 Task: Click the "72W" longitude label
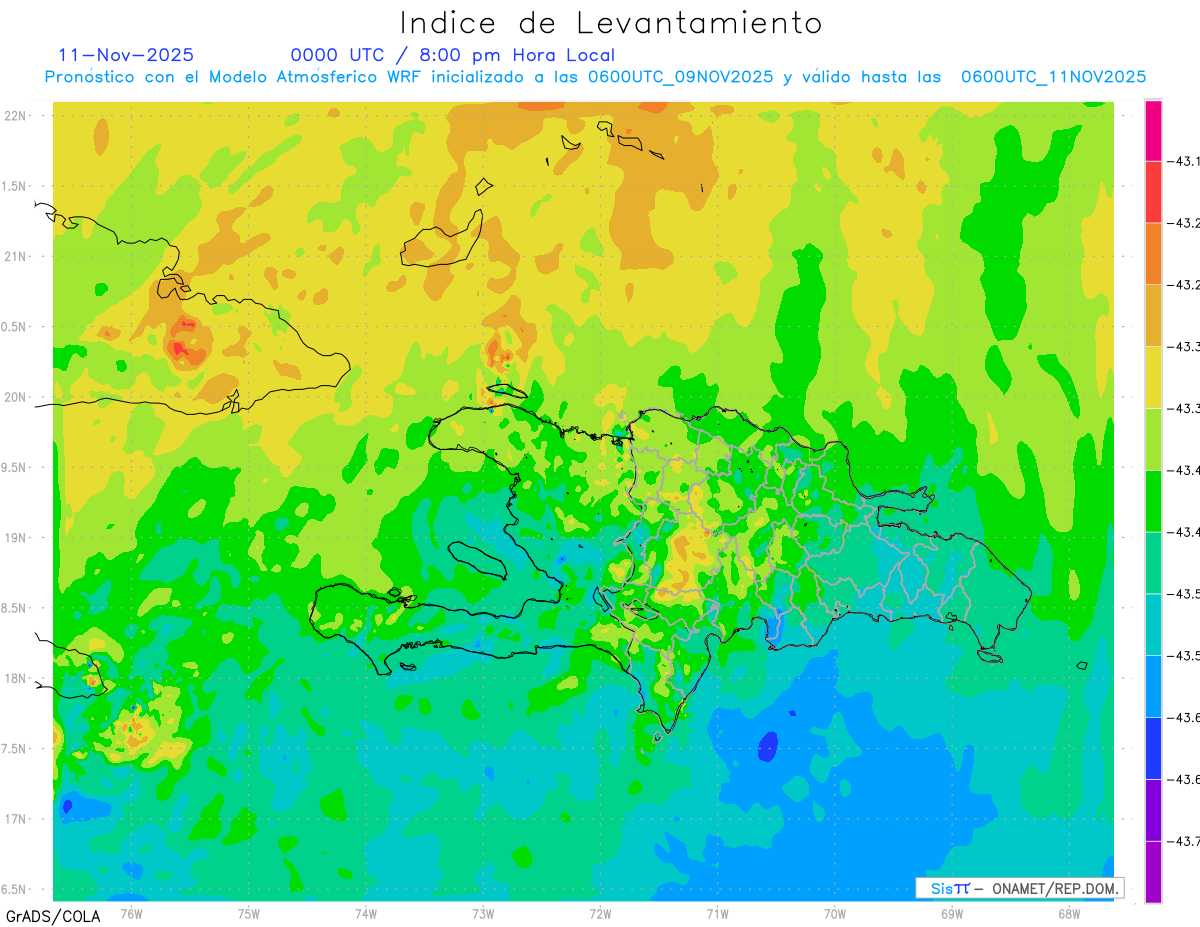pos(600,913)
